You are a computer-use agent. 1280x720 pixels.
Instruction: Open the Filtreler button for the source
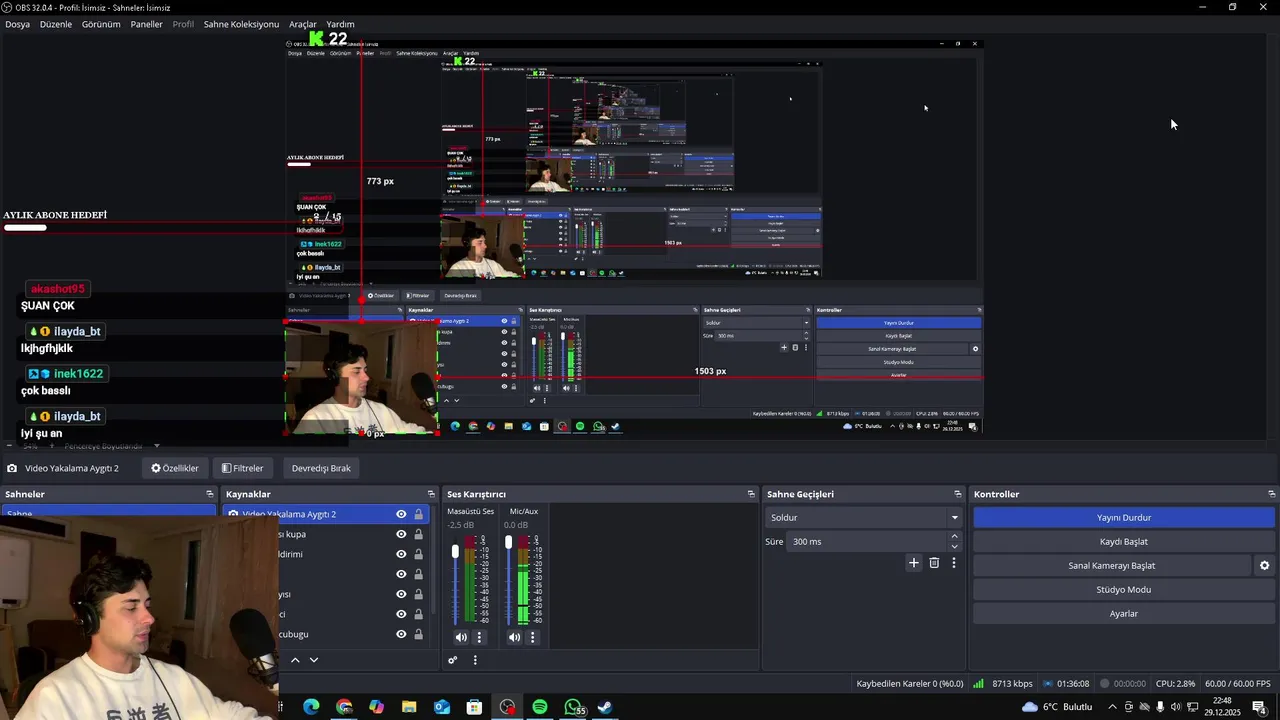tap(243, 468)
